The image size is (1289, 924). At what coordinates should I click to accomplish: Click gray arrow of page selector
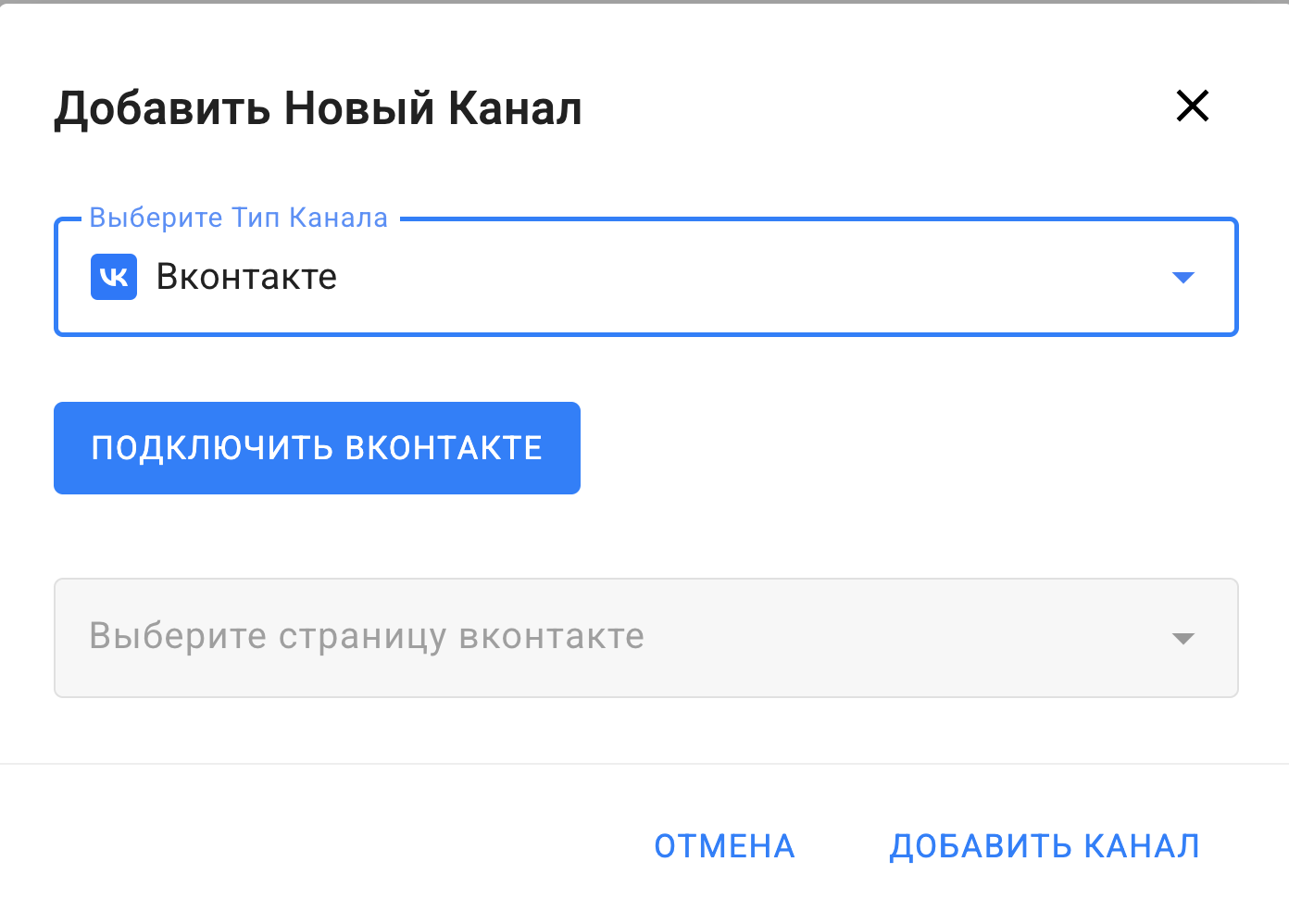pos(1183,638)
